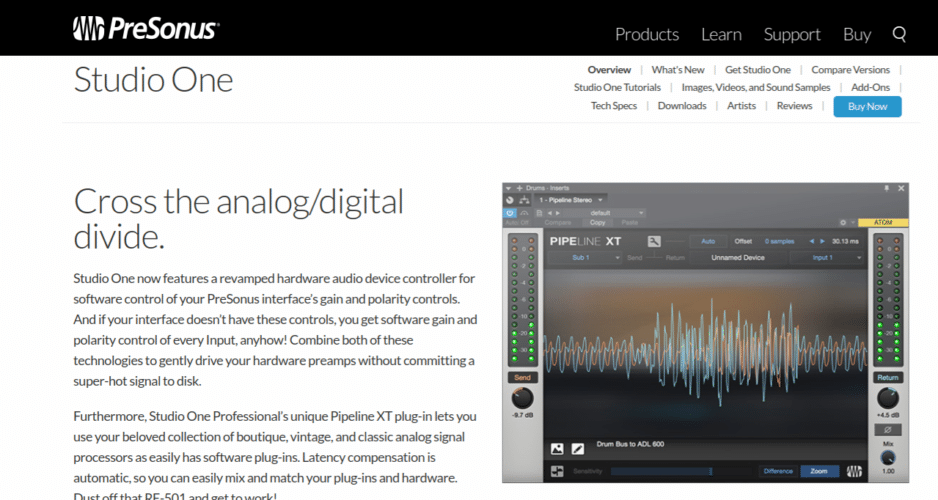Open the Add-Ons link
The width and height of the screenshot is (938, 500).
[x=870, y=87]
